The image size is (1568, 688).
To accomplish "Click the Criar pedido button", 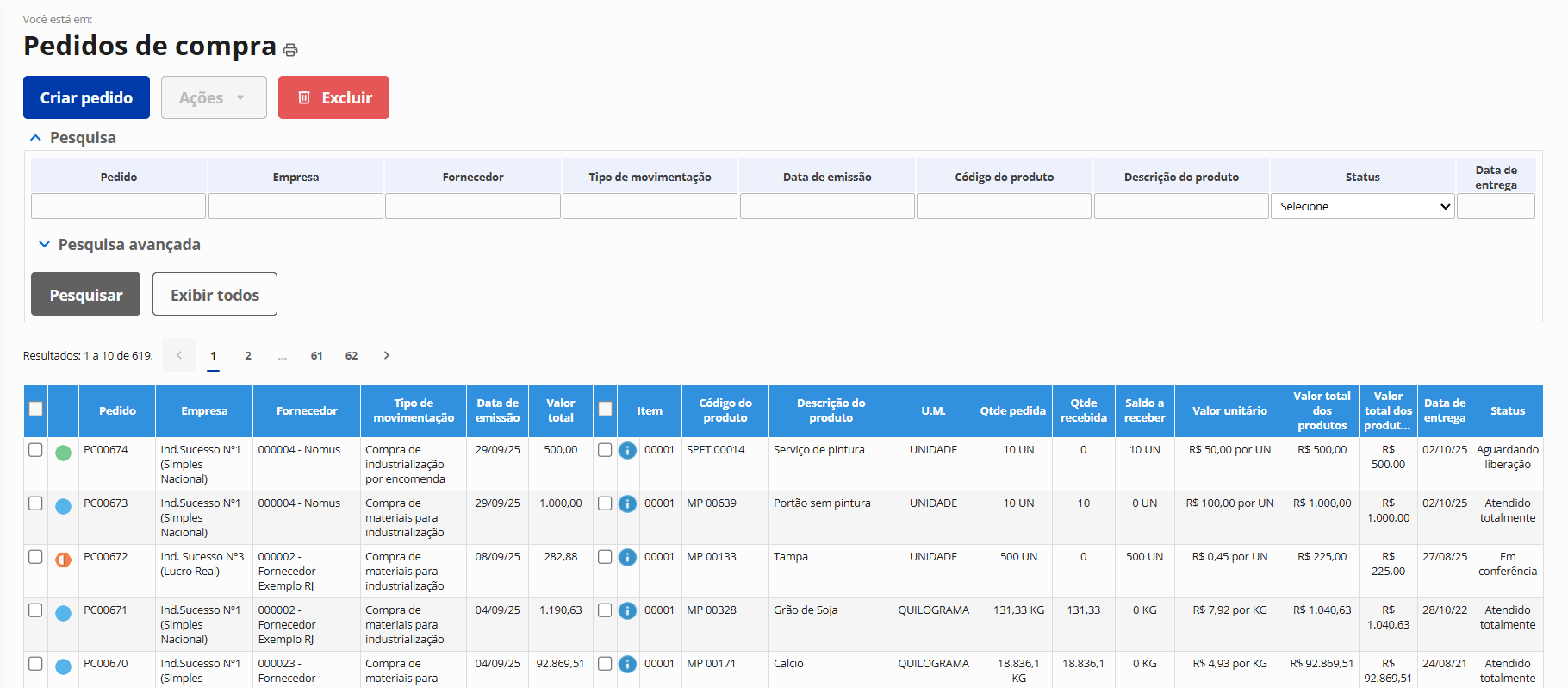I will click(x=86, y=97).
